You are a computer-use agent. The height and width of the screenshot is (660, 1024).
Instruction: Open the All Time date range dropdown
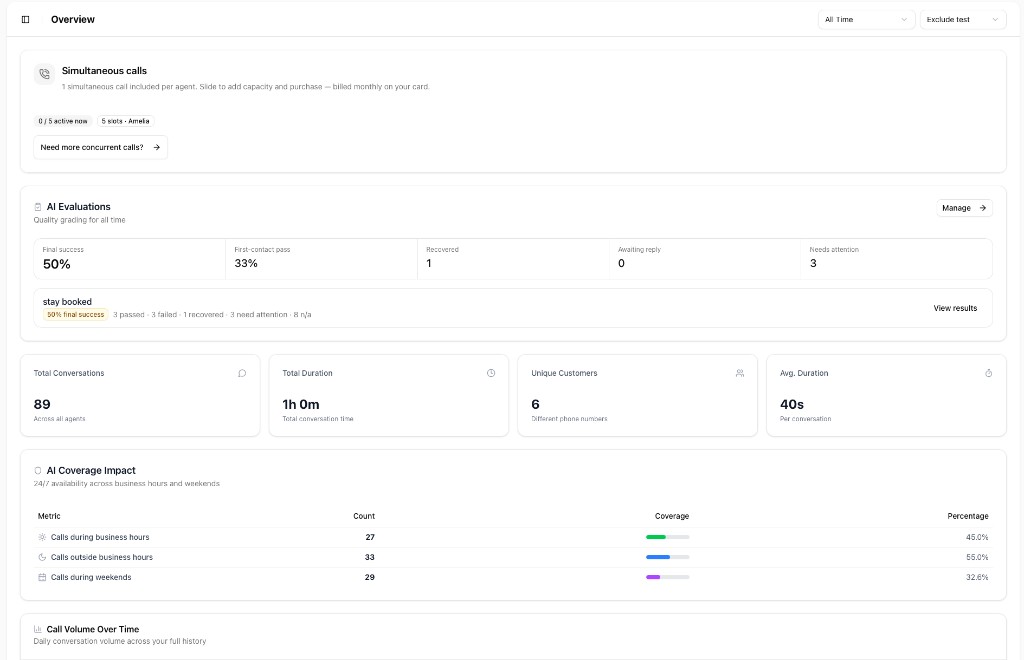click(x=866, y=20)
